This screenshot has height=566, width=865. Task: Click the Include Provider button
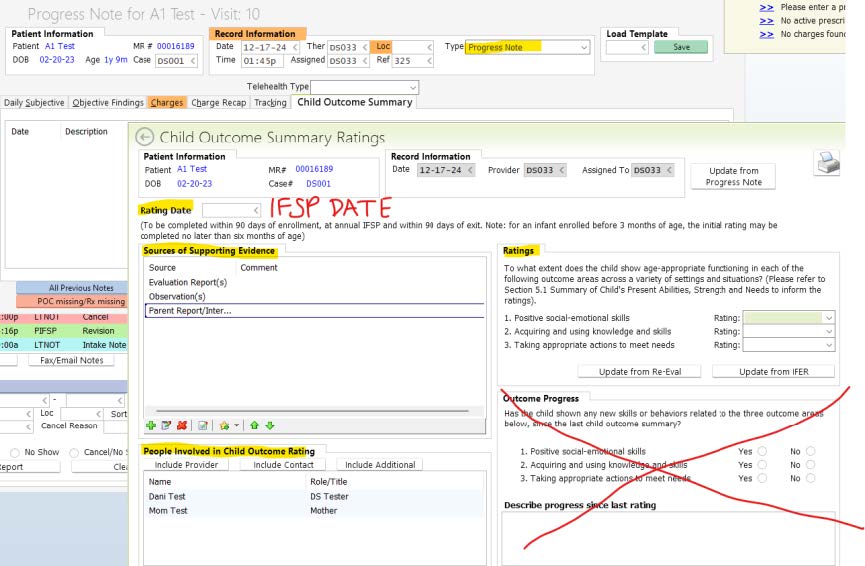click(186, 465)
